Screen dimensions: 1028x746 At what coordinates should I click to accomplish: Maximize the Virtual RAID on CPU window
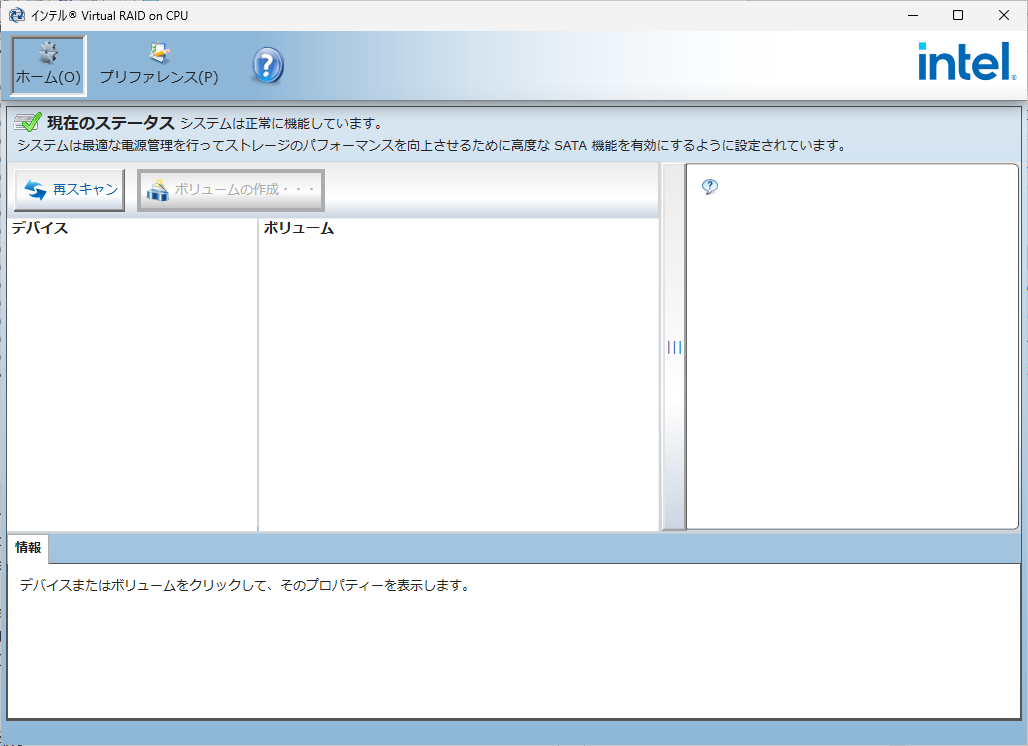pos(957,15)
